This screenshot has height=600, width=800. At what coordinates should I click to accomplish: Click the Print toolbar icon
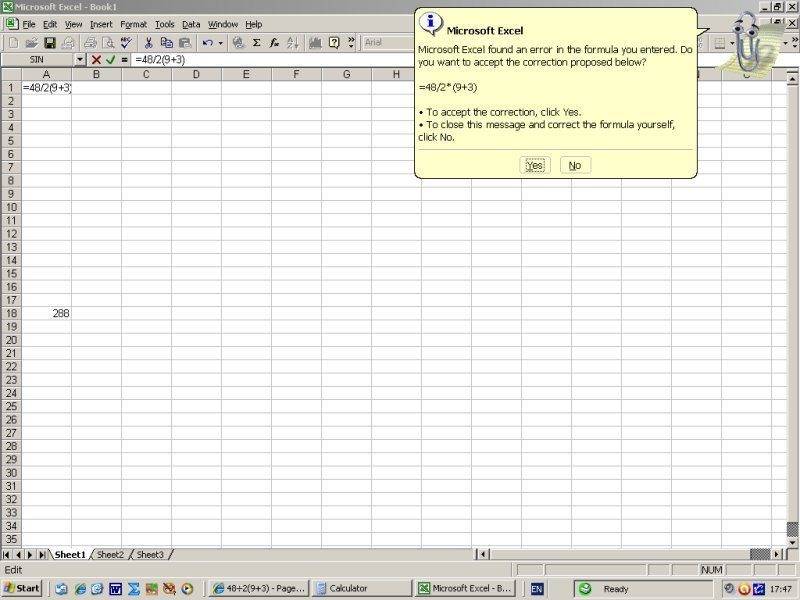pyautogui.click(x=68, y=43)
